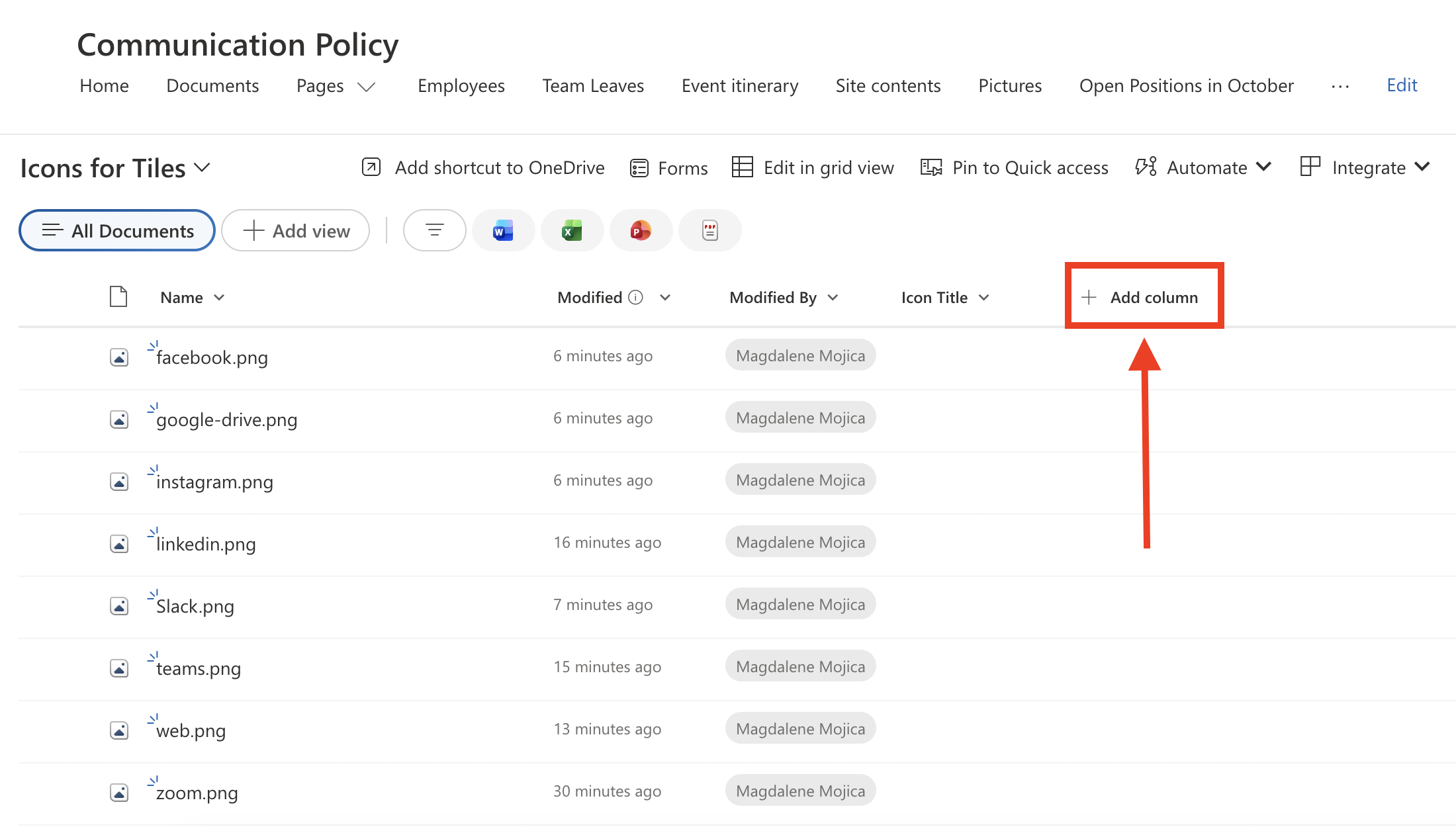
Task: Filter by Word documents icon
Action: click(x=503, y=231)
